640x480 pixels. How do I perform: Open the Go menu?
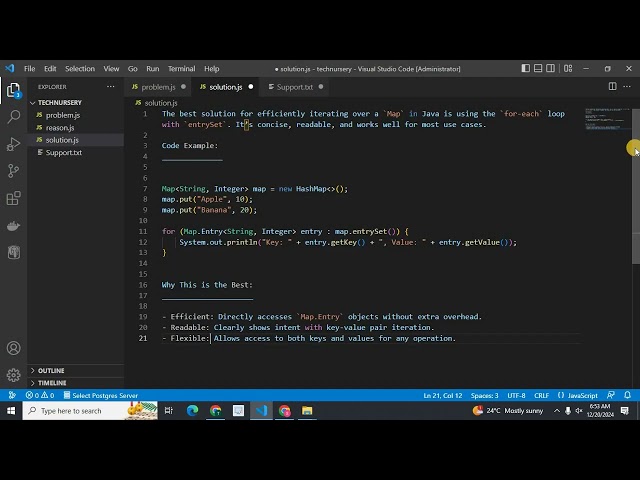(x=133, y=69)
